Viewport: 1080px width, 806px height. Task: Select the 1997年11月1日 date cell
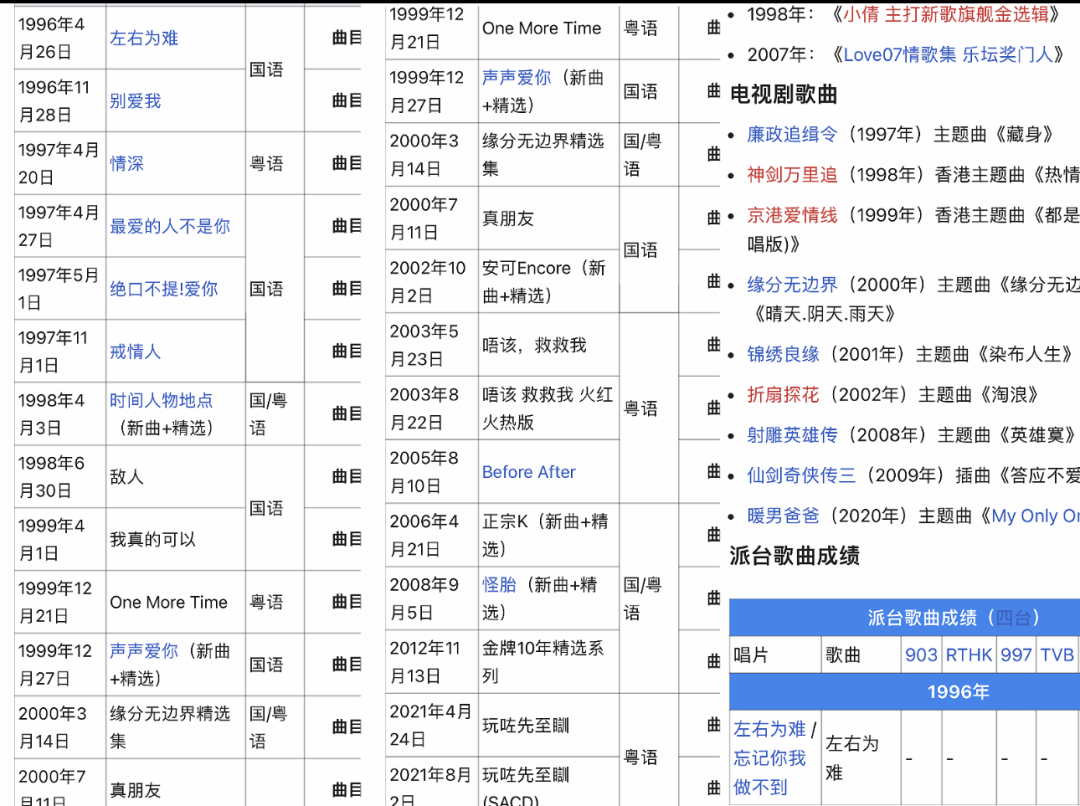point(60,351)
